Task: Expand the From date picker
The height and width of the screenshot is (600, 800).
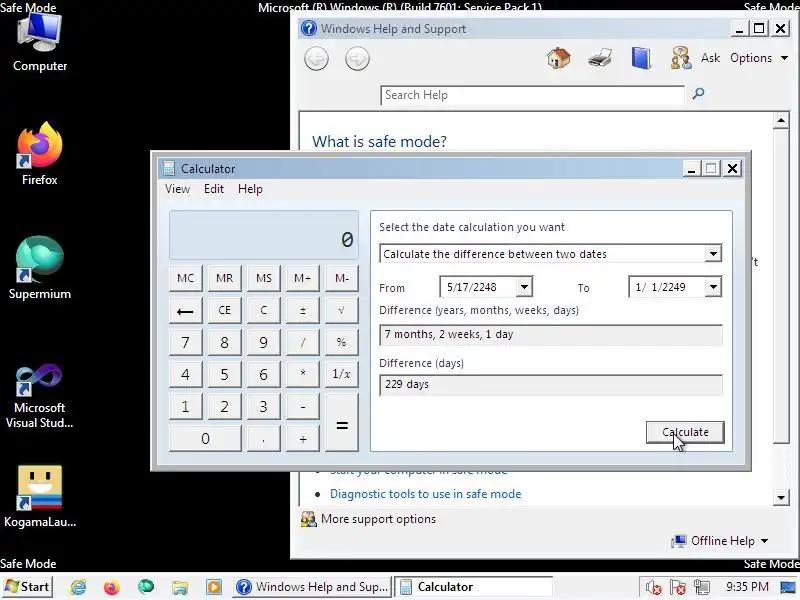Action: [x=524, y=287]
